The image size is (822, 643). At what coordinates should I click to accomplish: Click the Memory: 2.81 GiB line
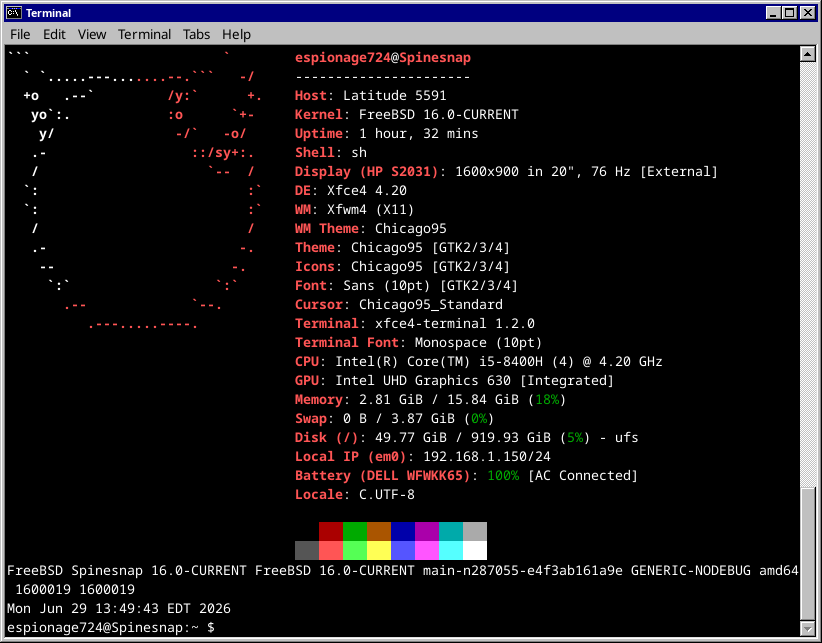tap(430, 399)
